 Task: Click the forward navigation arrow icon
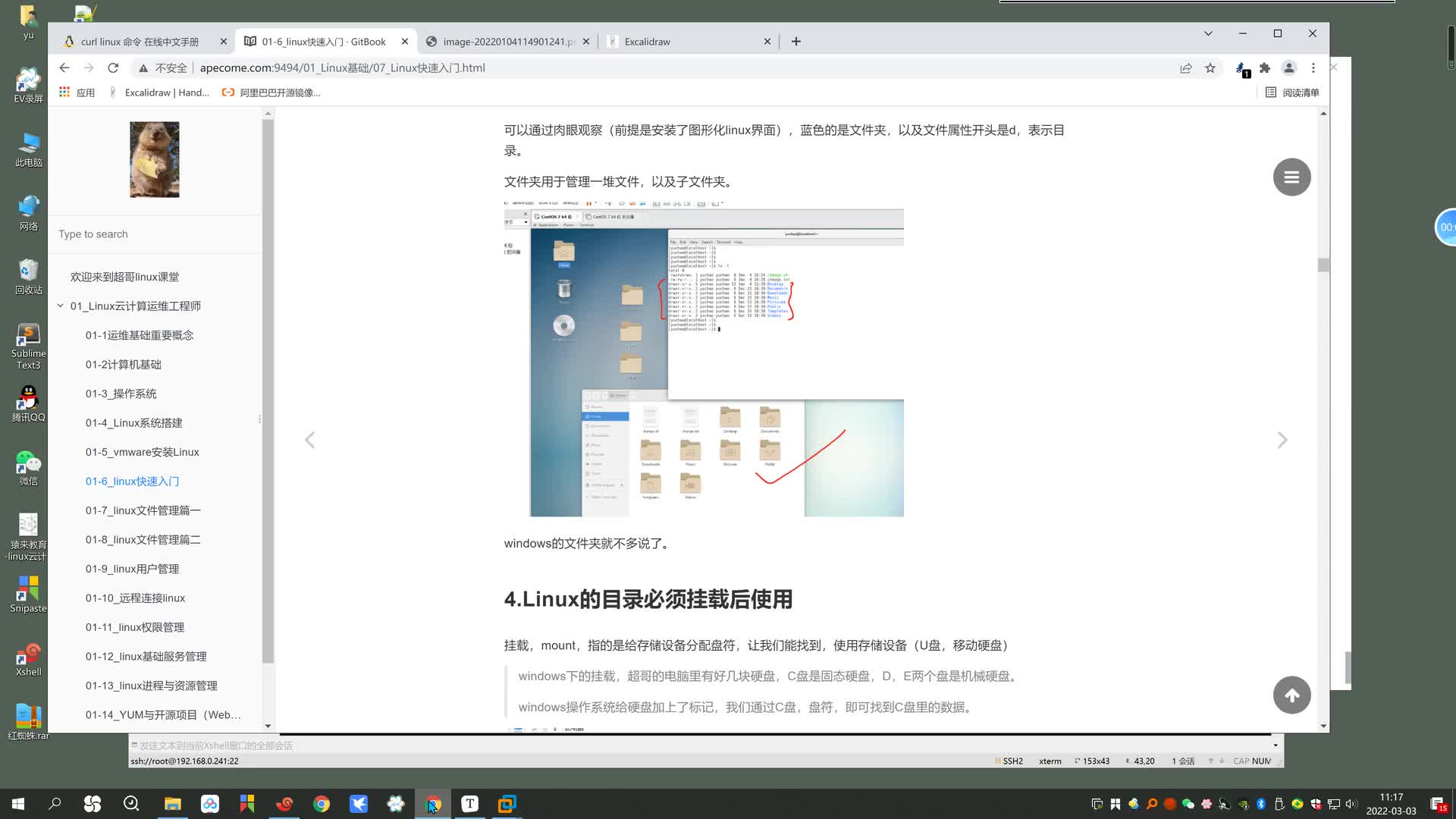coord(1283,440)
